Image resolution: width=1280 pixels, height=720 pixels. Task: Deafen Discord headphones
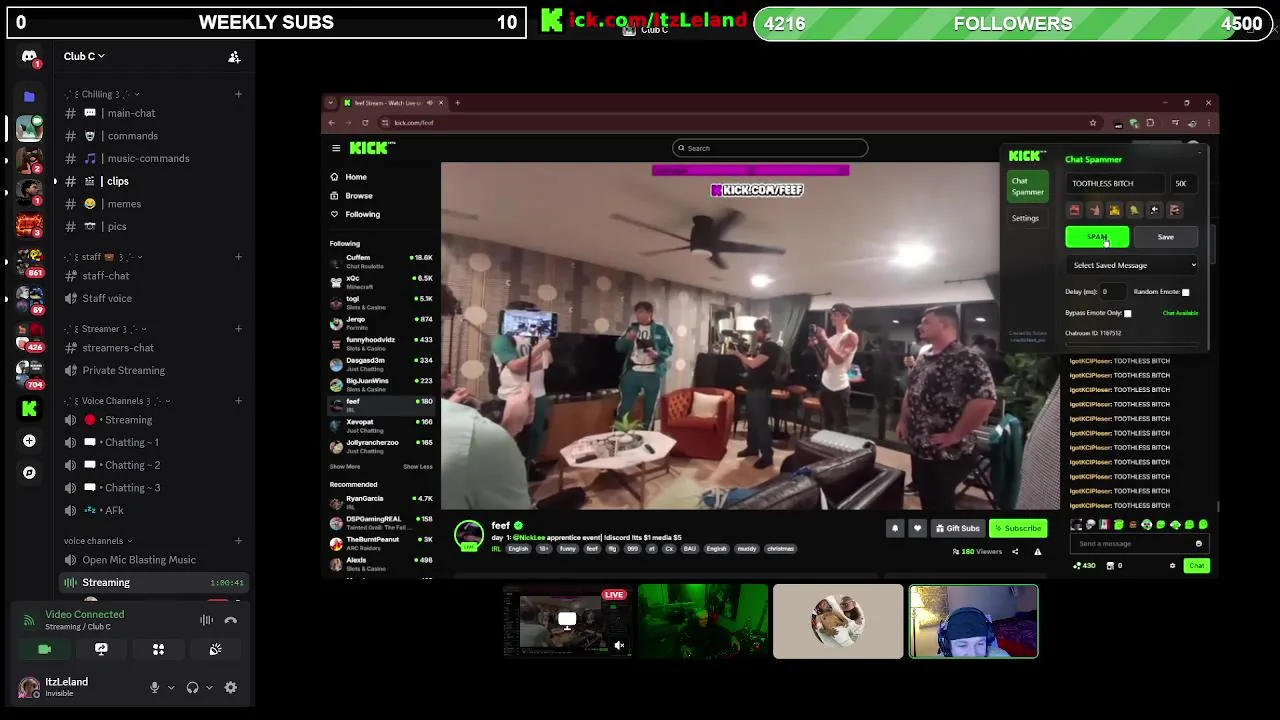coord(192,687)
